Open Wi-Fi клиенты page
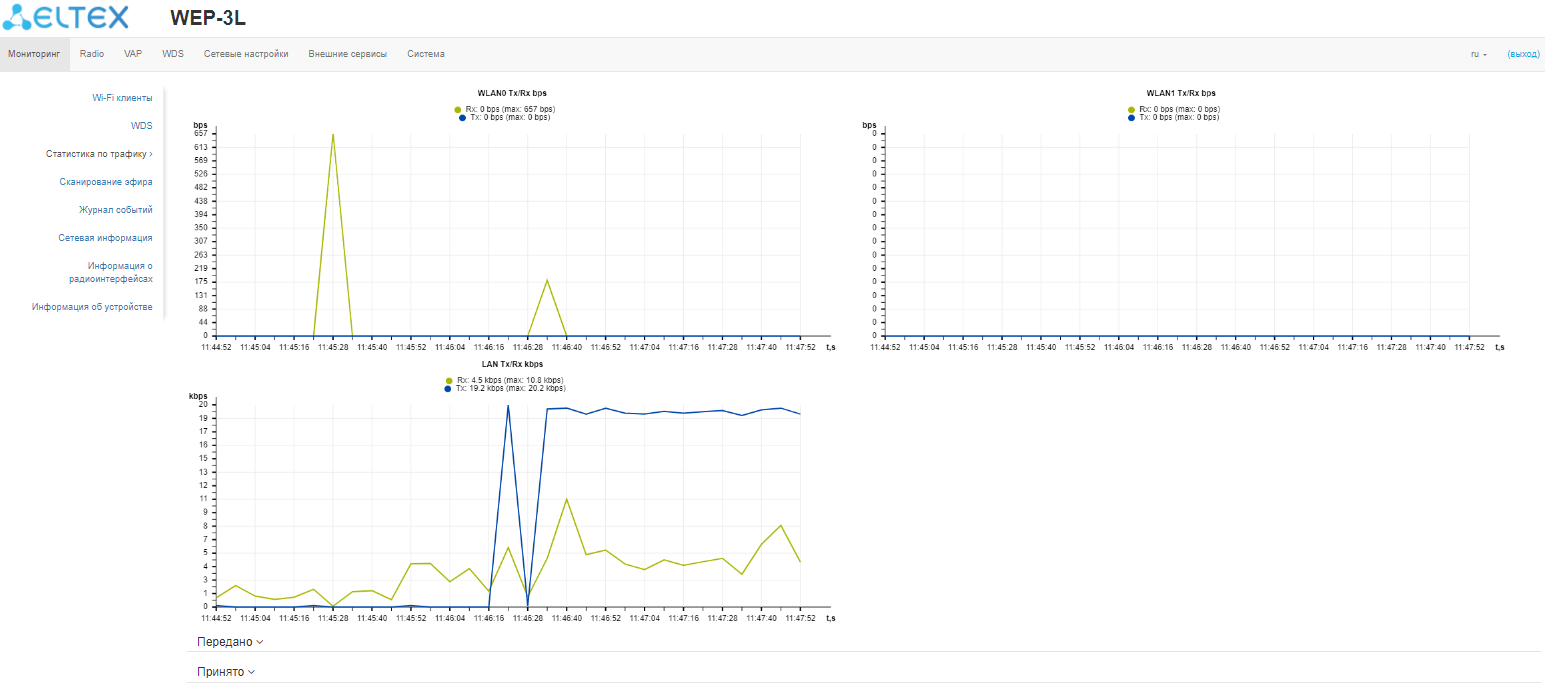1545x697 pixels. (122, 98)
